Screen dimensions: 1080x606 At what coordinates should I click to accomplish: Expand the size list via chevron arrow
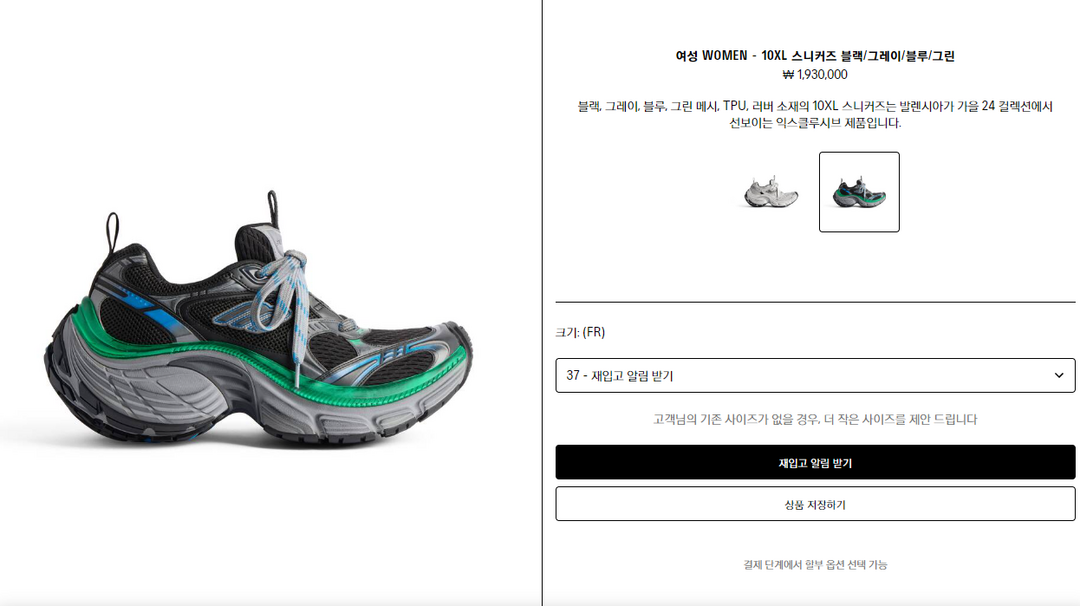point(1059,375)
